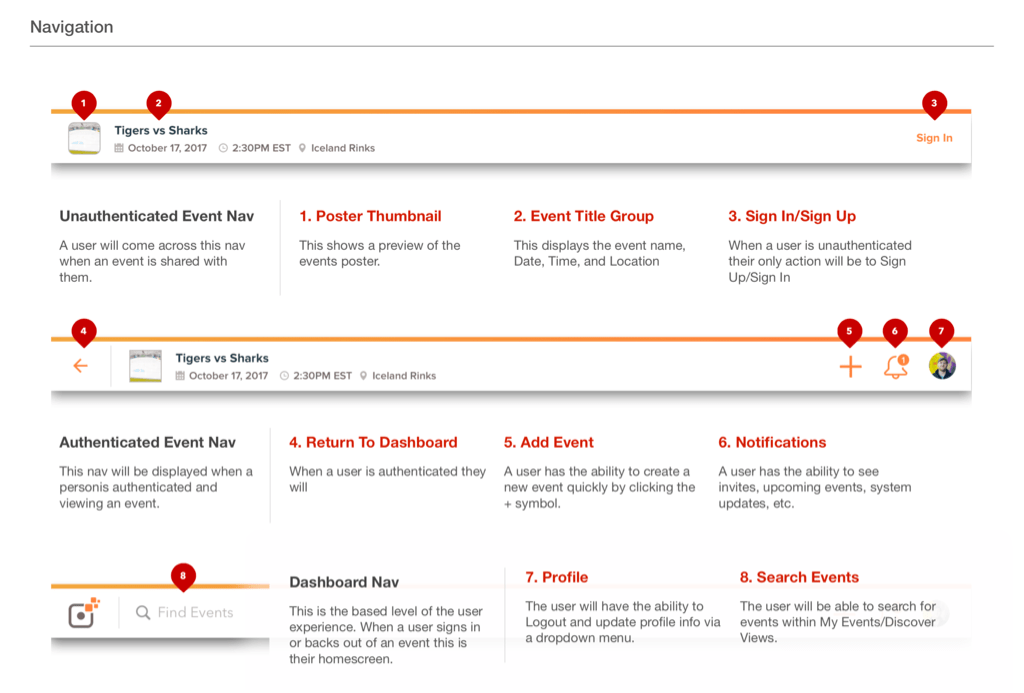Viewport: 1024px width, 693px height.
Task: Click the calendar icon in the Sign In nav bar
Action: (x=119, y=148)
